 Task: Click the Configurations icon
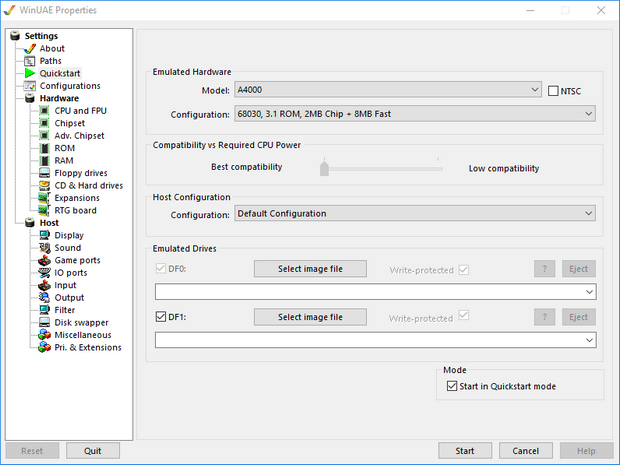(30, 86)
